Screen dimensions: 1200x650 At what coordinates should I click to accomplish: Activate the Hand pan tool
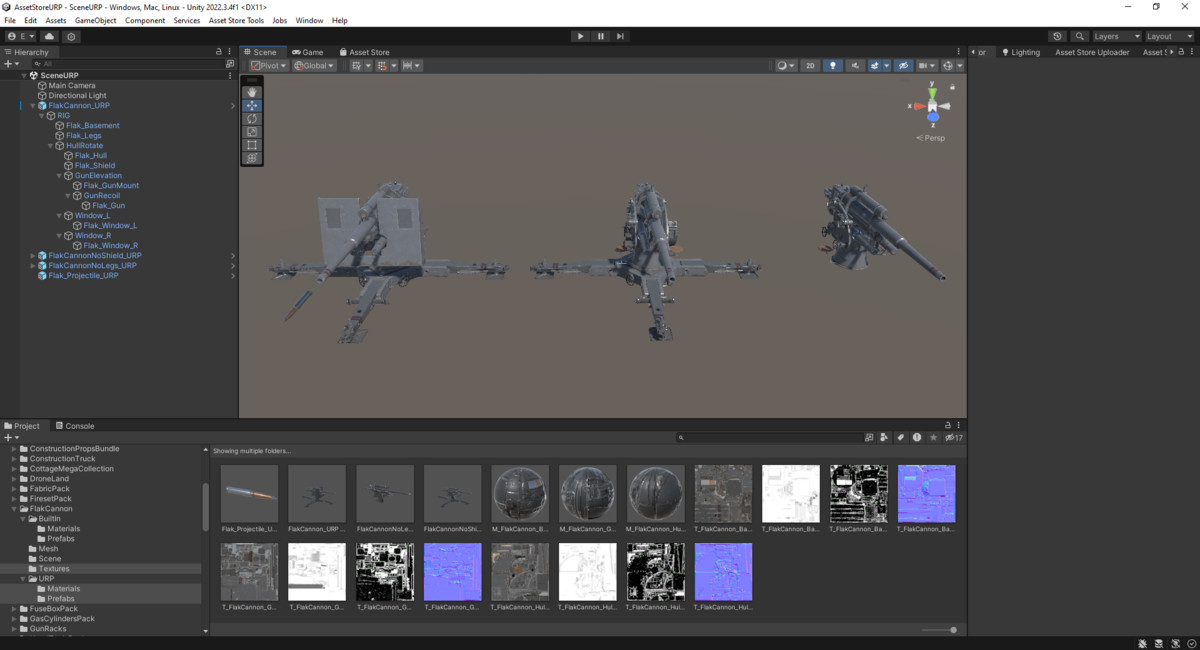pyautogui.click(x=251, y=91)
